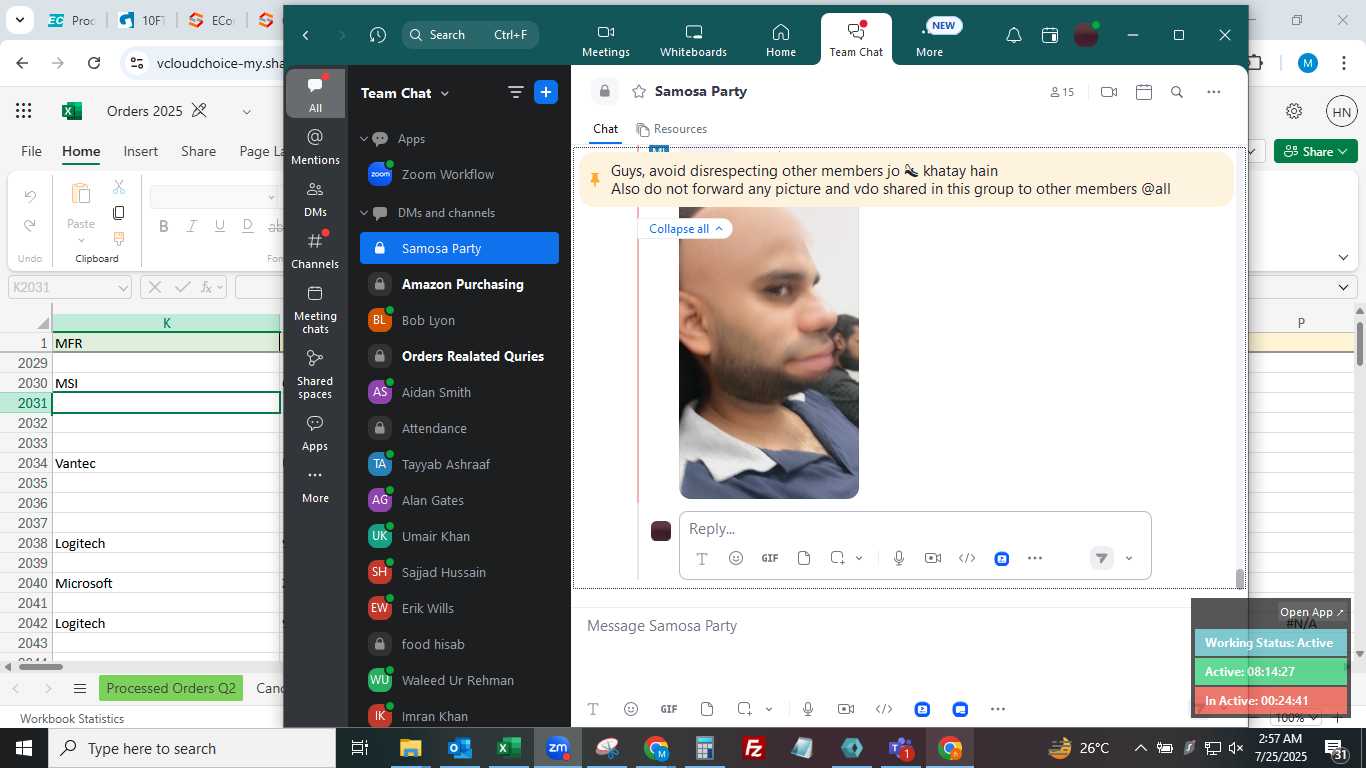Image resolution: width=1366 pixels, height=768 pixels.
Task: View the 15 members of Samosa Party
Action: click(1062, 92)
